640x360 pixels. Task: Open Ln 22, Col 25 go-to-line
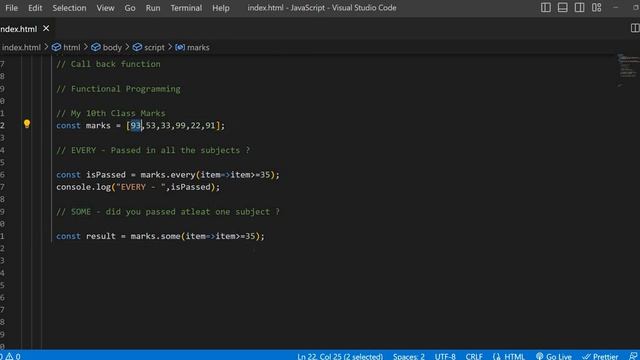[340, 356]
